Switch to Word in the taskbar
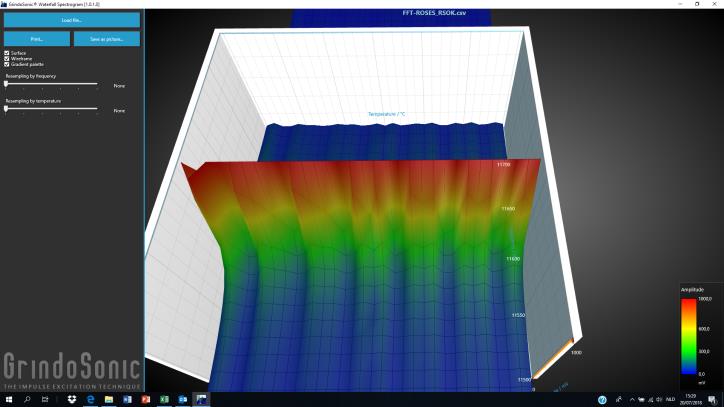This screenshot has width=724, height=407. tap(127, 399)
